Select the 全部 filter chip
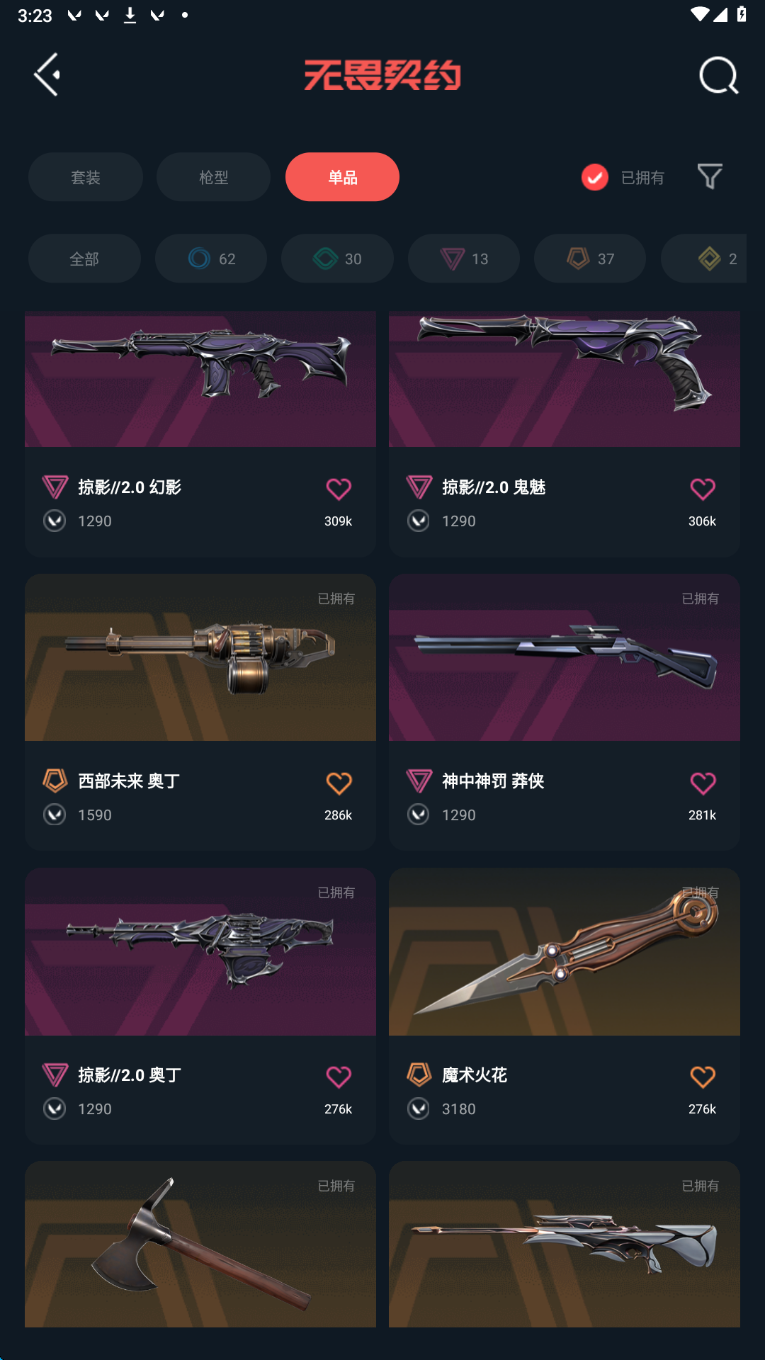The height and width of the screenshot is (1360, 765). pos(84,259)
